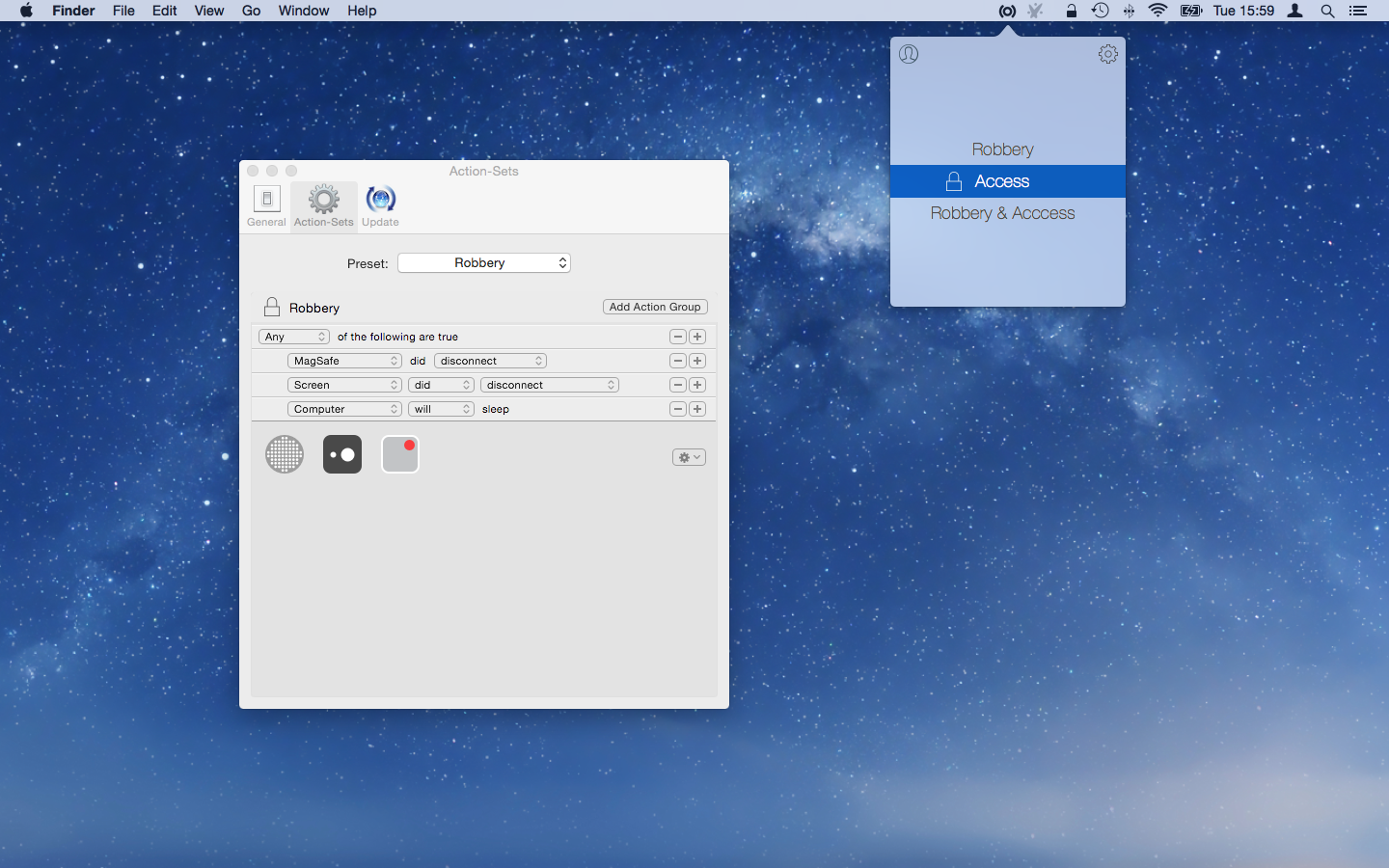The image size is (1389, 868).
Task: Expand the Preset dropdown showing Robbery
Action: pyautogui.click(x=484, y=263)
